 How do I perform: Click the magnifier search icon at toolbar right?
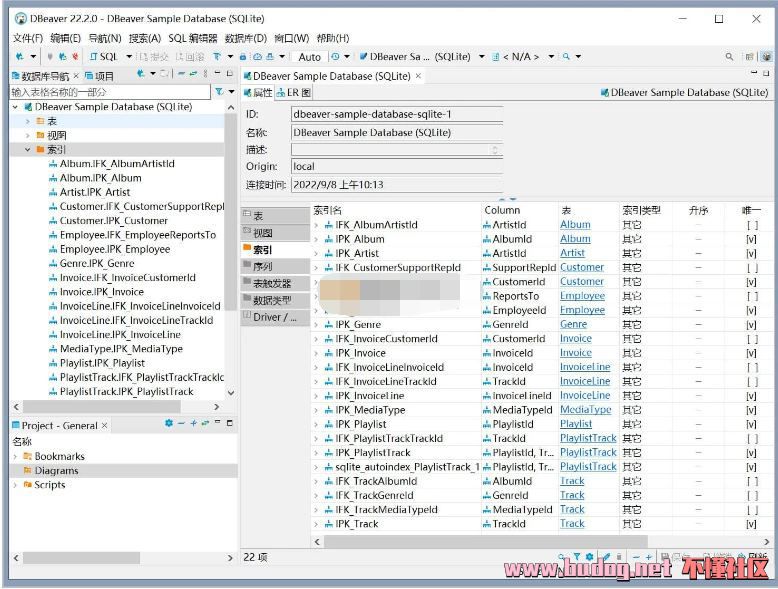[729, 57]
